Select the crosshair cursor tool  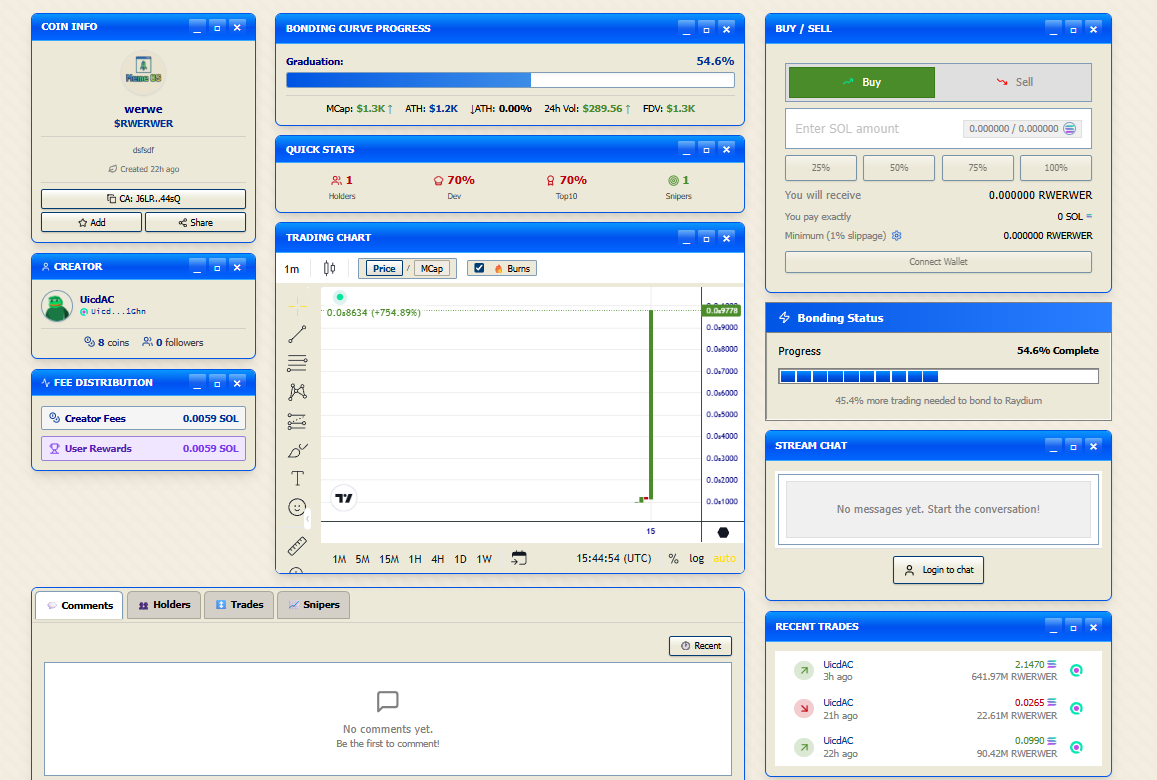[x=297, y=306]
